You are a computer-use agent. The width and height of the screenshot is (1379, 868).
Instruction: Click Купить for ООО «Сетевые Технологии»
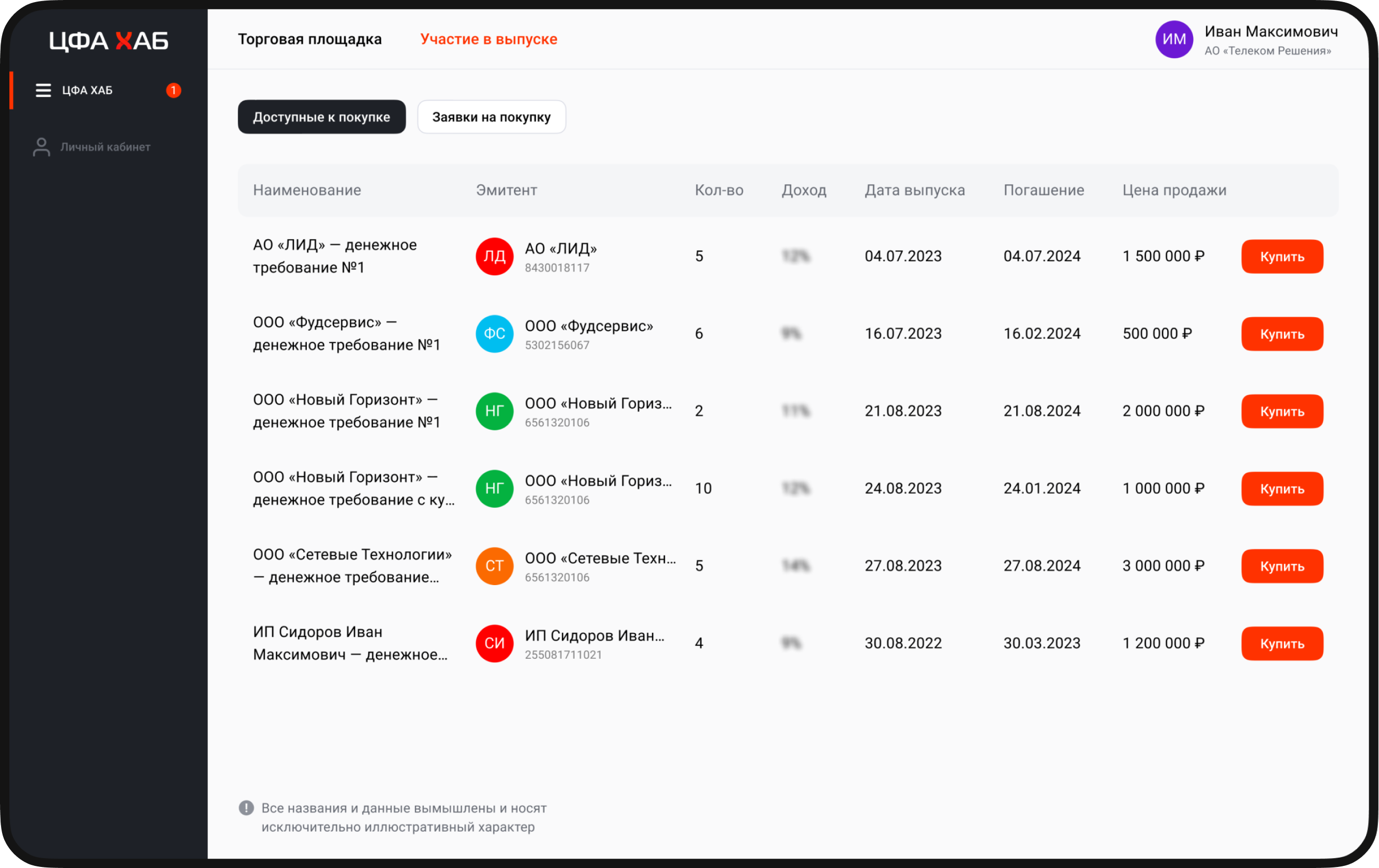[1282, 566]
